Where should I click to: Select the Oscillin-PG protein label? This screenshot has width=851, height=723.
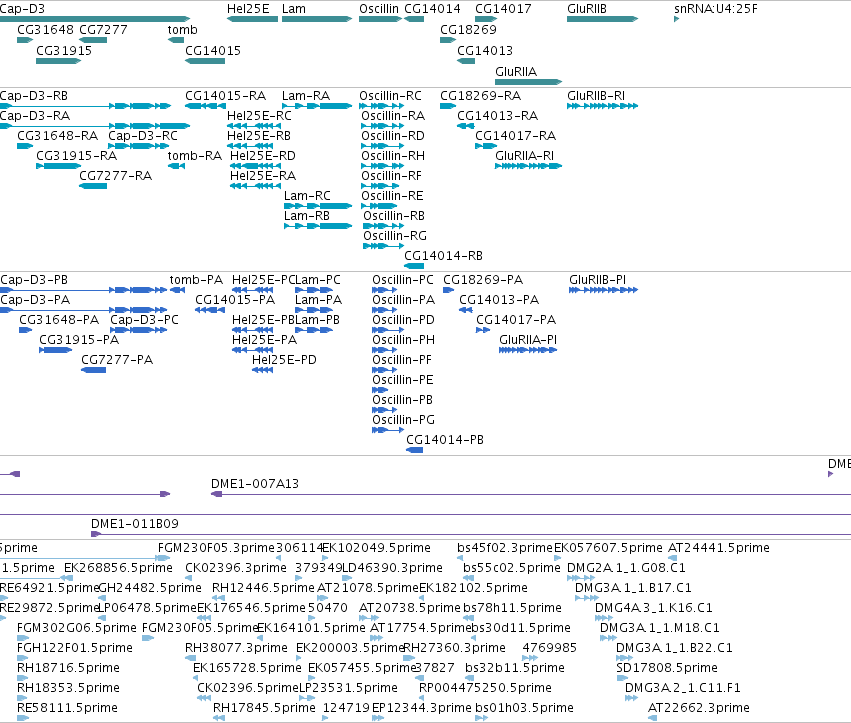coord(403,420)
